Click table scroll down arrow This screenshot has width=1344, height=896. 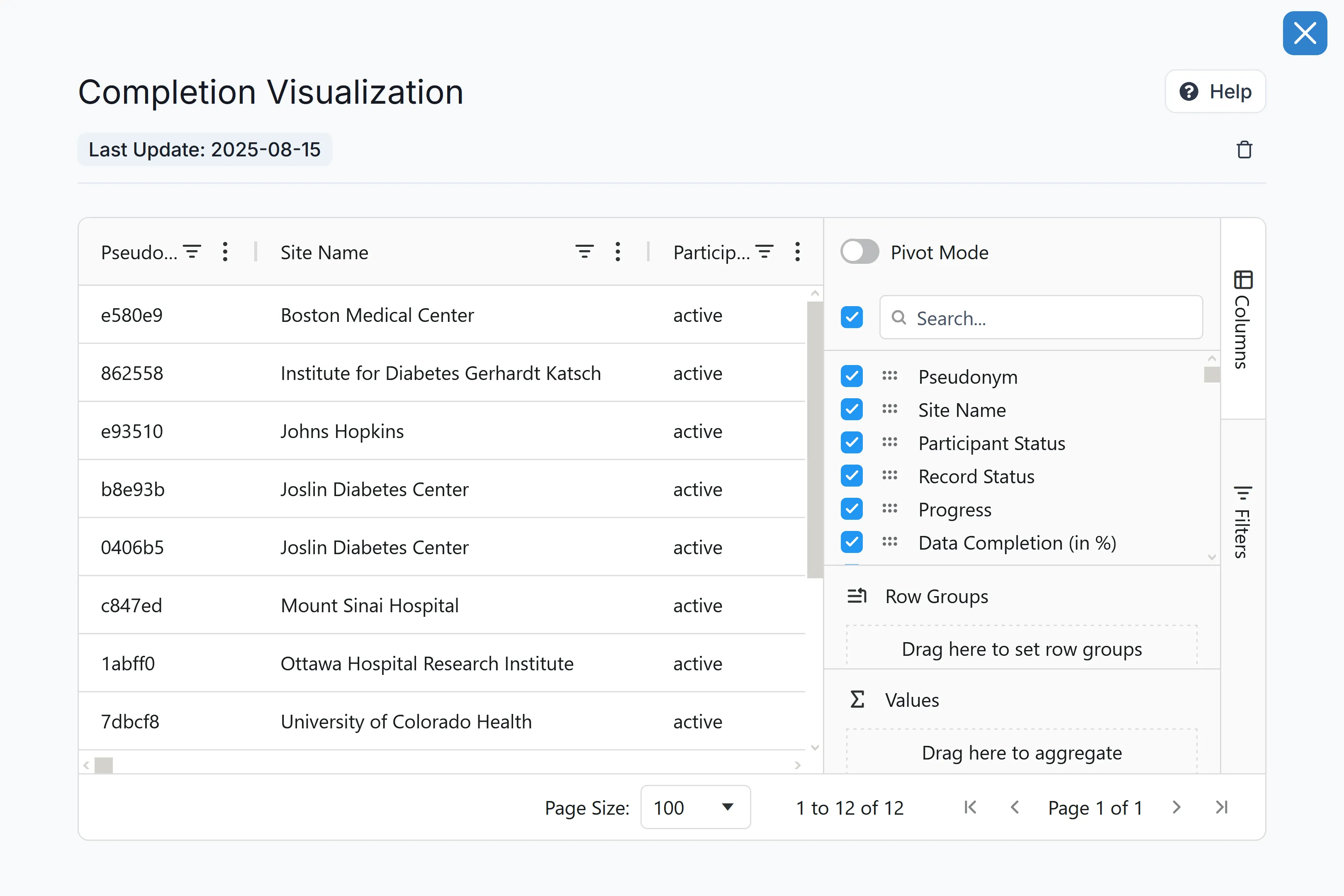tap(815, 747)
